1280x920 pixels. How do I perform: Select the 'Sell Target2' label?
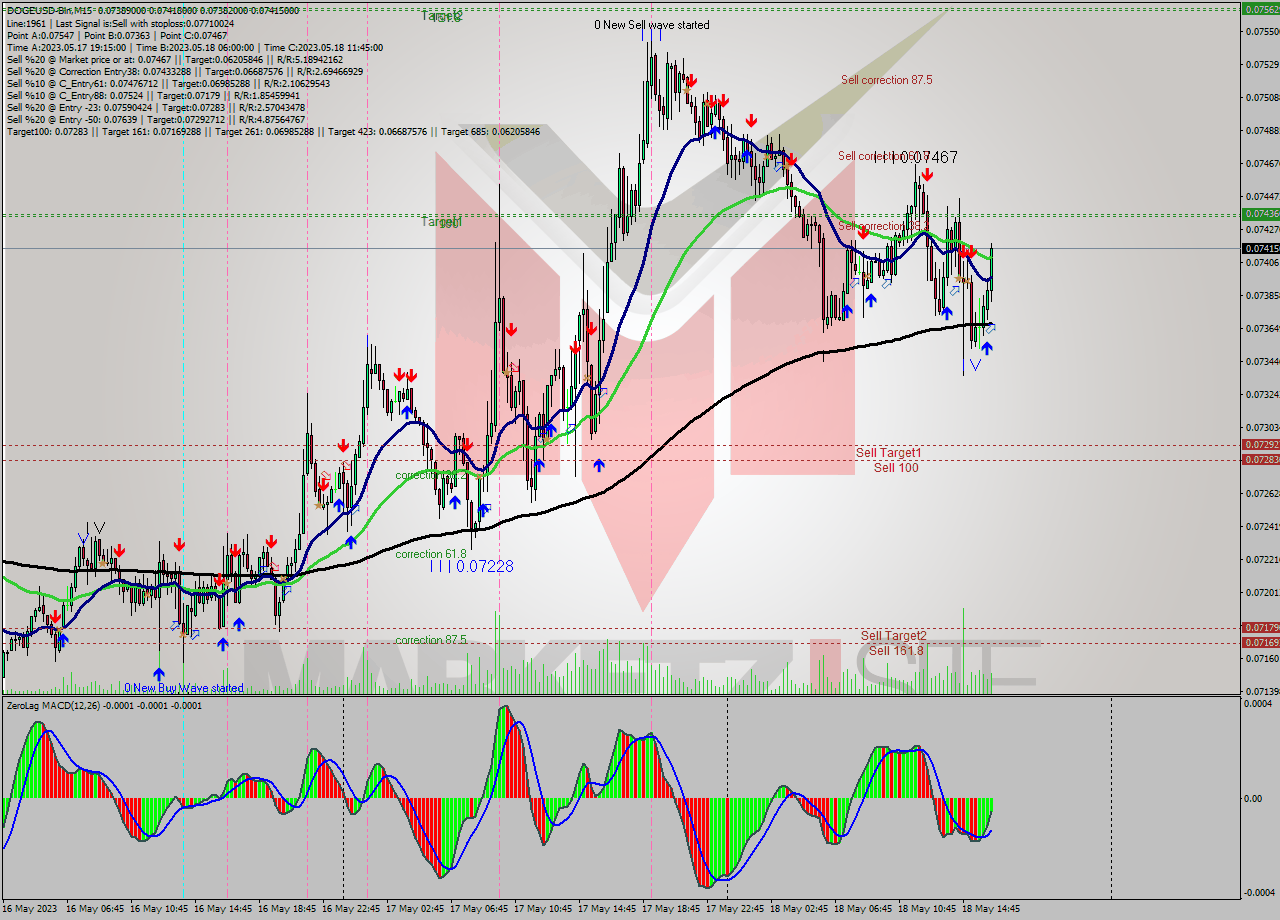pyautogui.click(x=894, y=636)
